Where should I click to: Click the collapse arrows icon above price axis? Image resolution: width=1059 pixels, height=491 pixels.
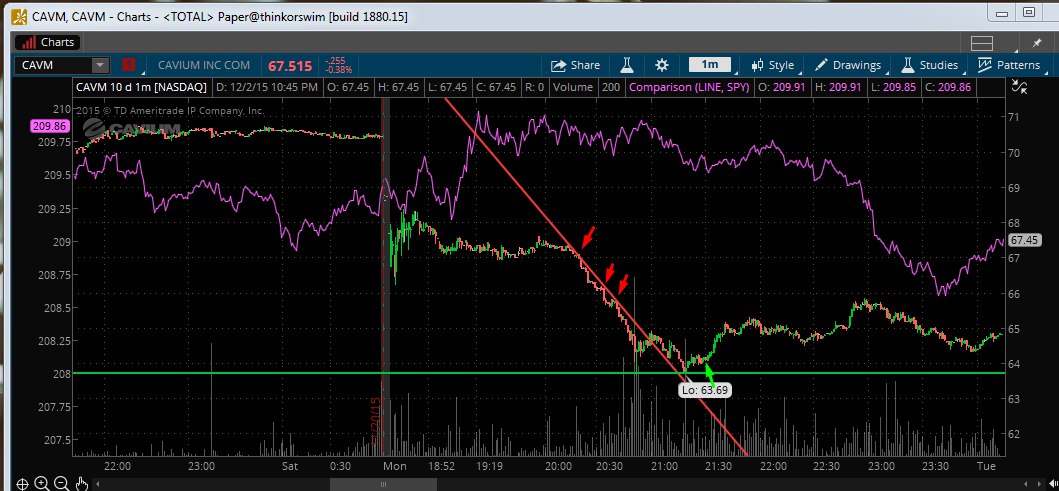click(1019, 86)
